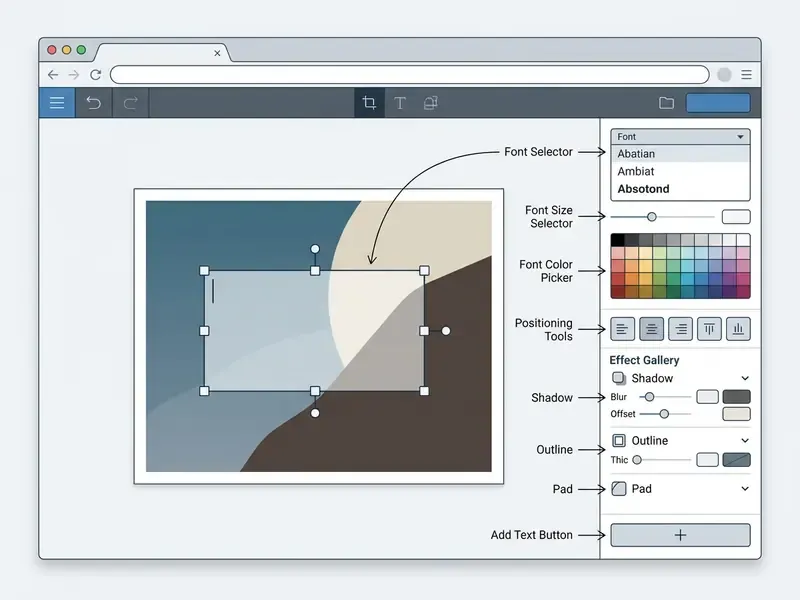Click the top-left resize handle of the text box
The image size is (800, 600).
click(204, 270)
